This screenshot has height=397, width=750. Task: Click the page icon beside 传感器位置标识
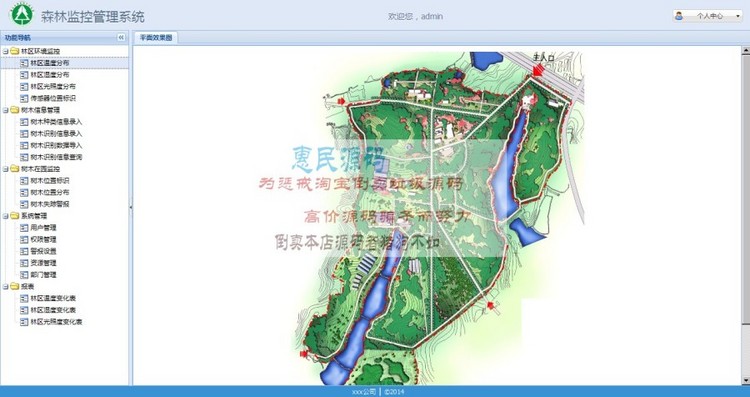pos(24,98)
